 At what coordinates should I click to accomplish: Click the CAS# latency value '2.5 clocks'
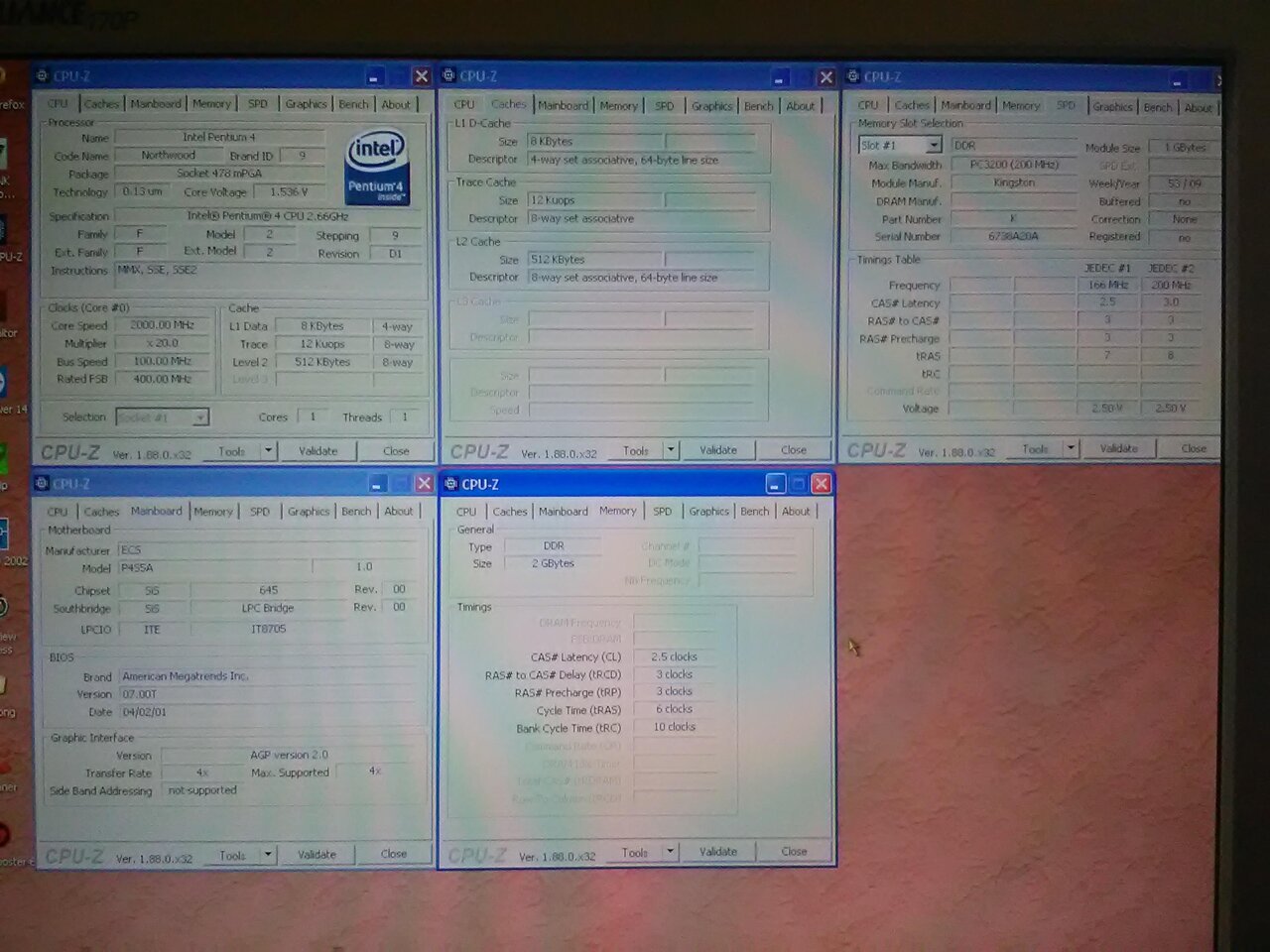click(674, 656)
